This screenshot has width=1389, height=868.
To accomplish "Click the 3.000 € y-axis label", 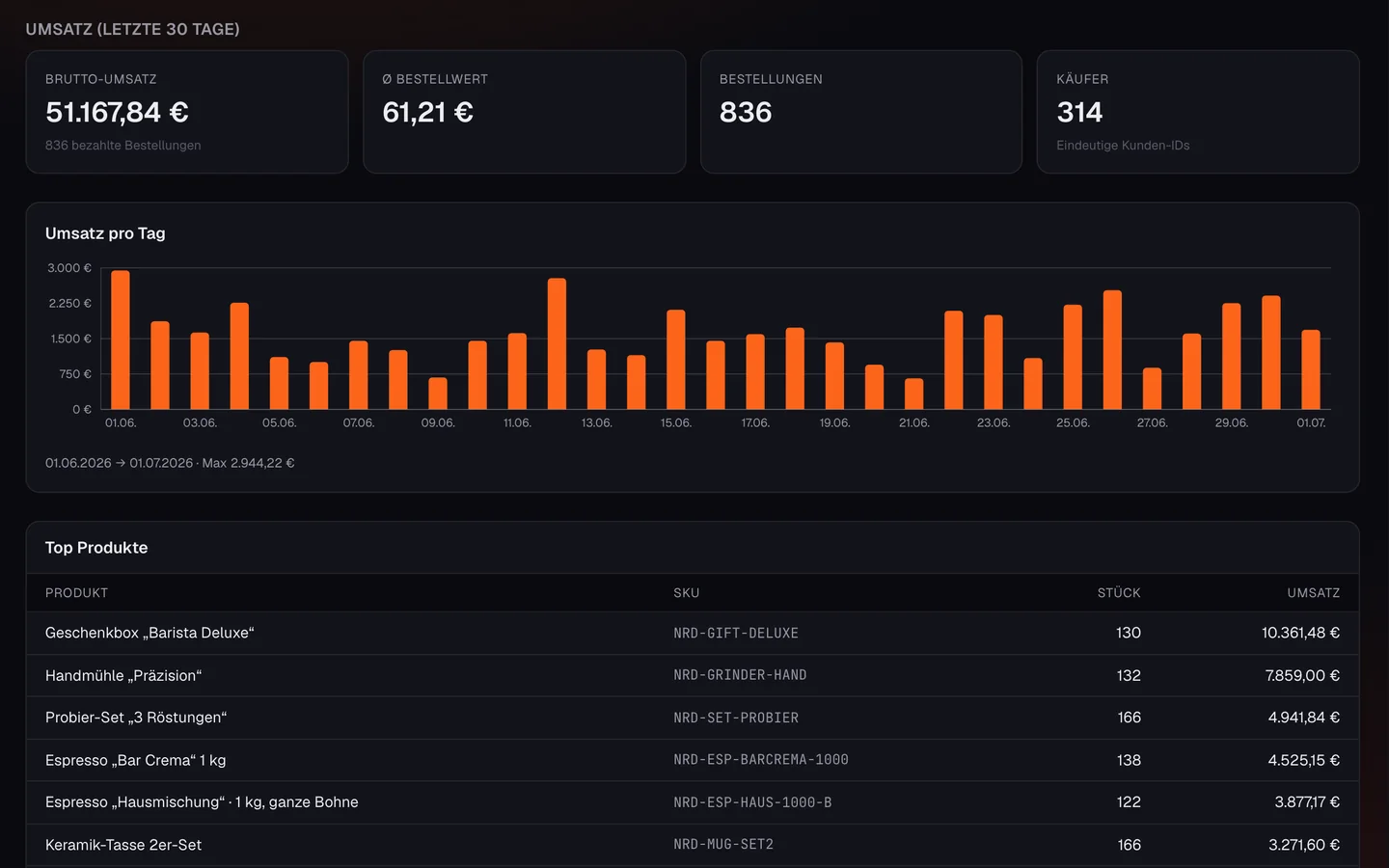I will 69,268.
